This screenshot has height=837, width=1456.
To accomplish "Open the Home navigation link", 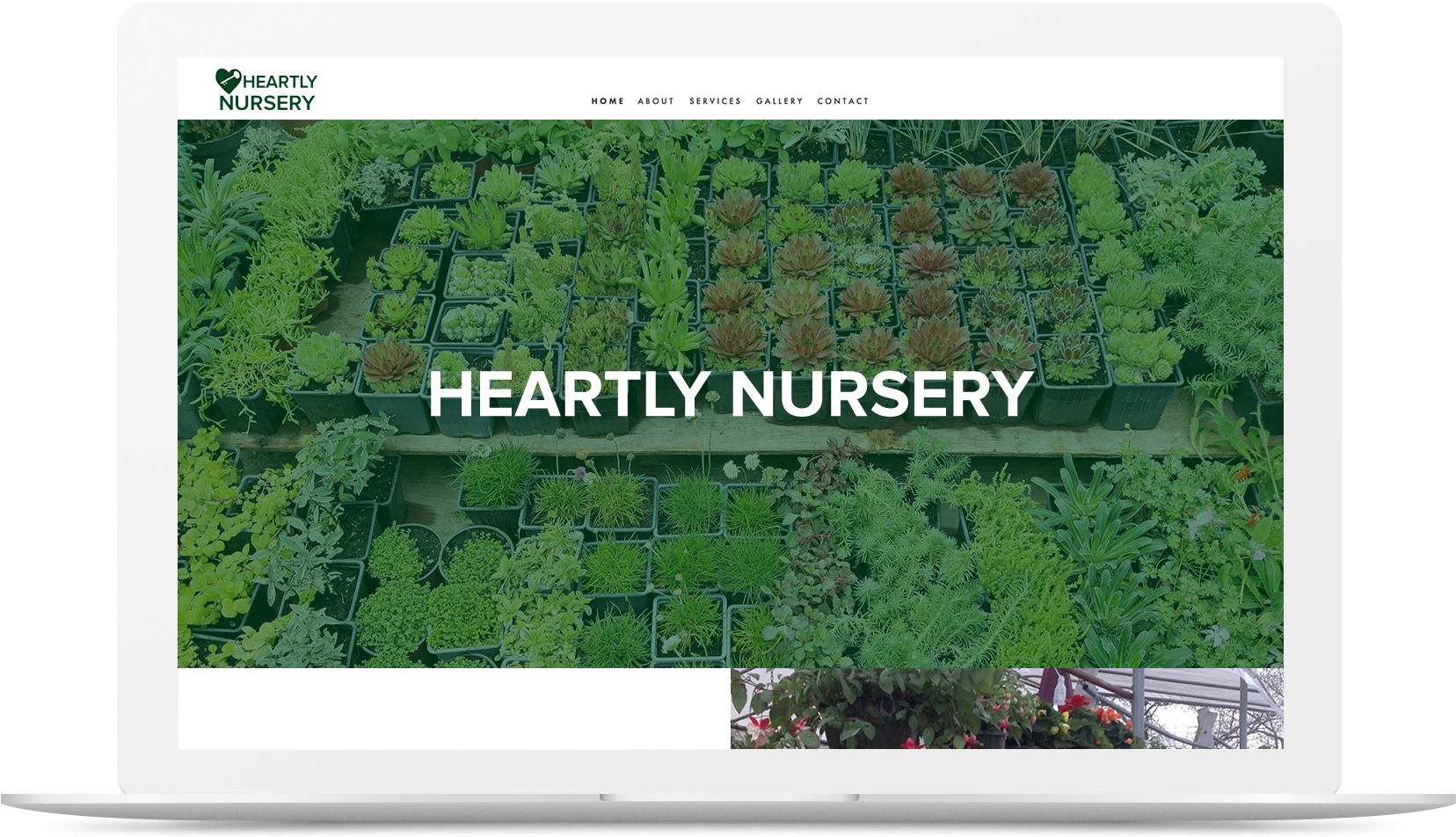I will [x=608, y=101].
